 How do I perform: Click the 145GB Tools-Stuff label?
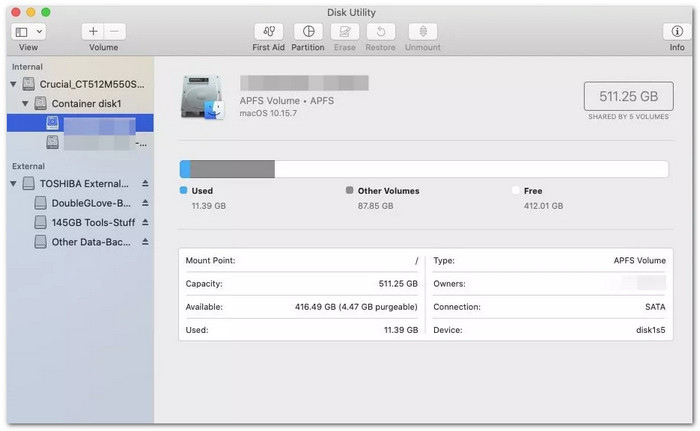[x=93, y=222]
